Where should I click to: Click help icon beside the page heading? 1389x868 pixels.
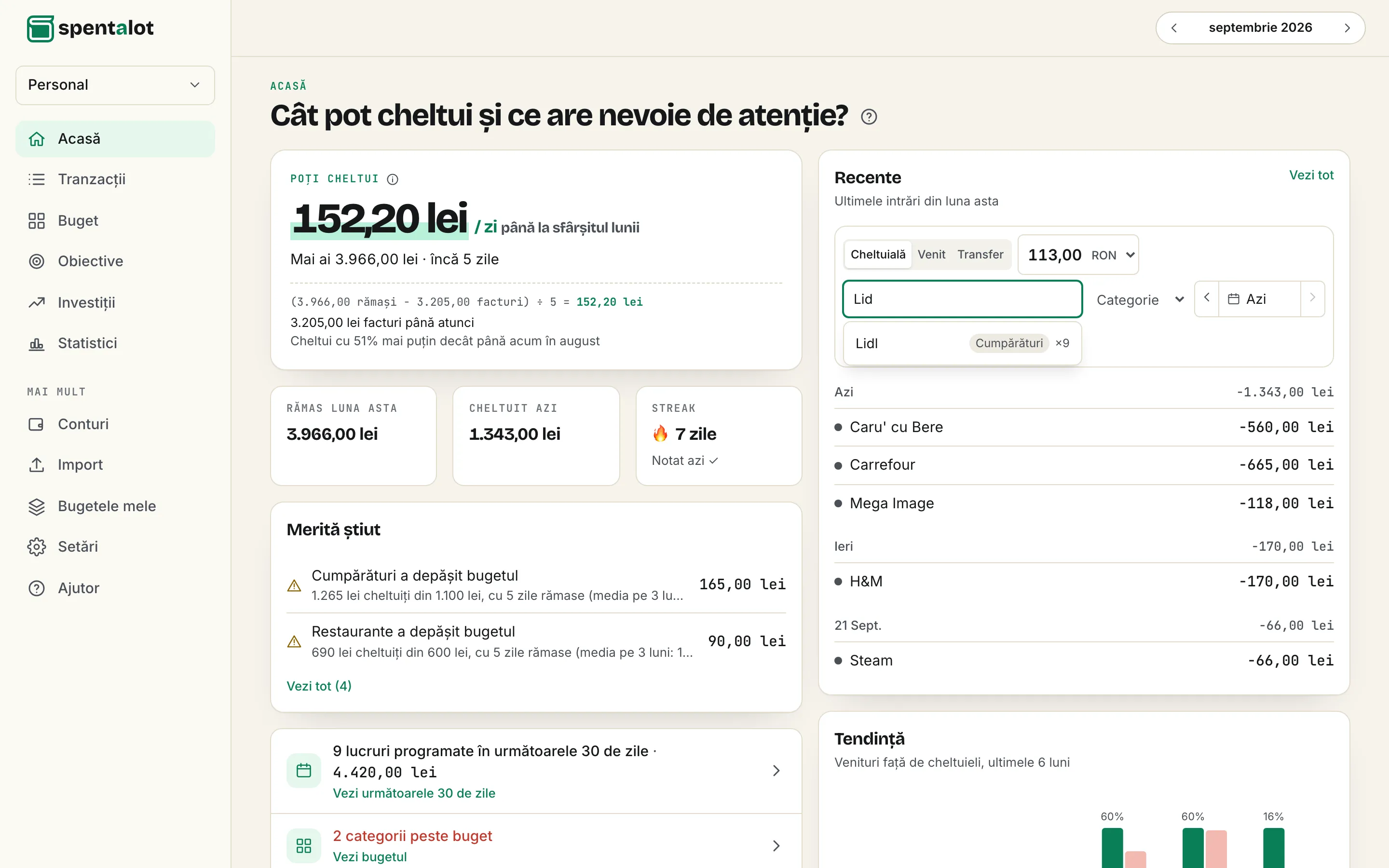(x=869, y=117)
